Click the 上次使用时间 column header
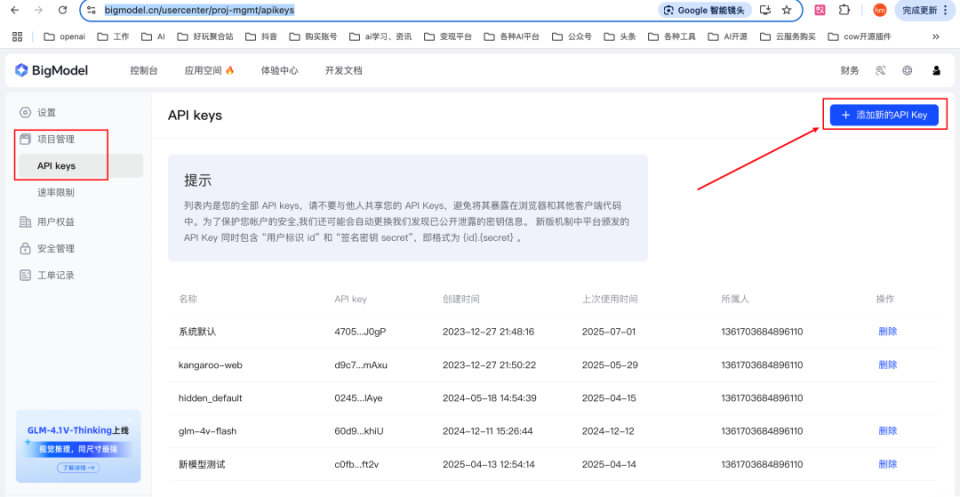960x497 pixels. point(610,299)
